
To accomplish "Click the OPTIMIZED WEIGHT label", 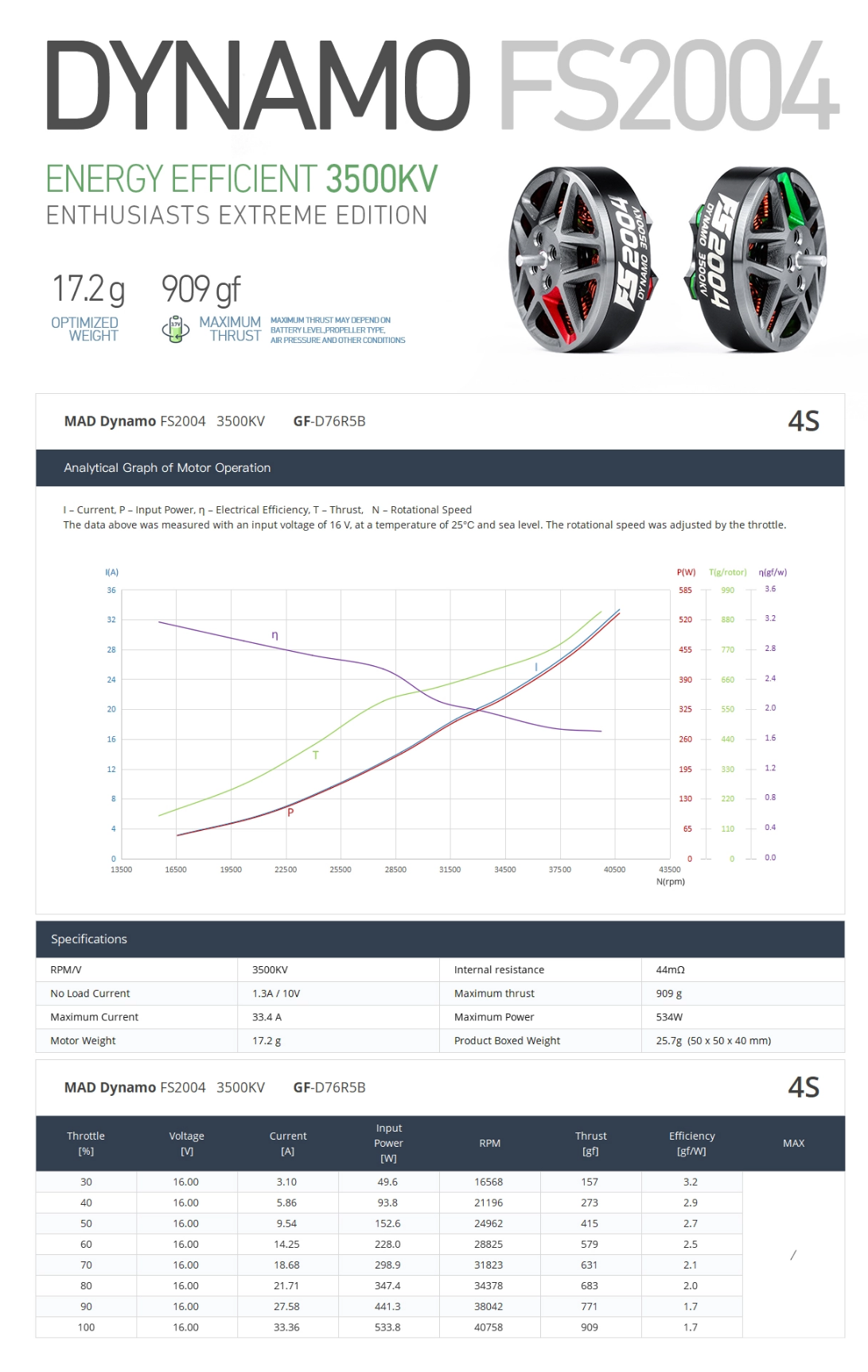I will (85, 329).
